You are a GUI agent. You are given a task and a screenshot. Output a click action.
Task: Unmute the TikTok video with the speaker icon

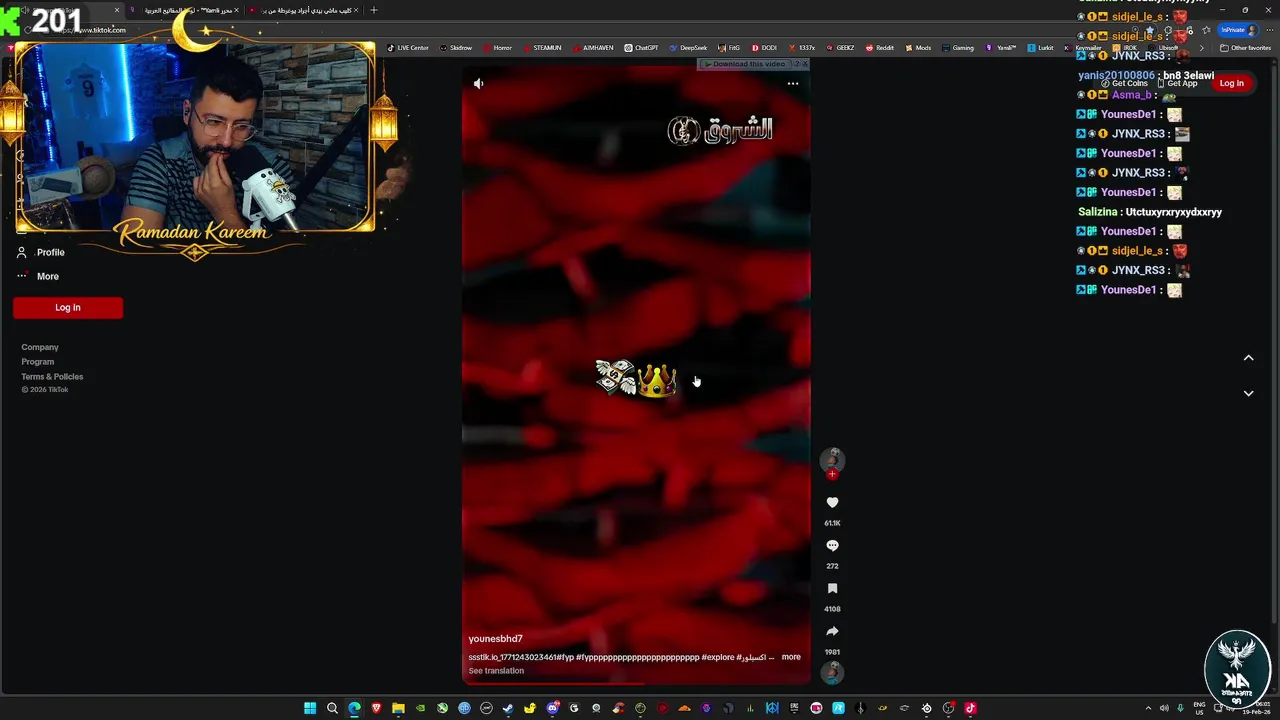(x=478, y=83)
